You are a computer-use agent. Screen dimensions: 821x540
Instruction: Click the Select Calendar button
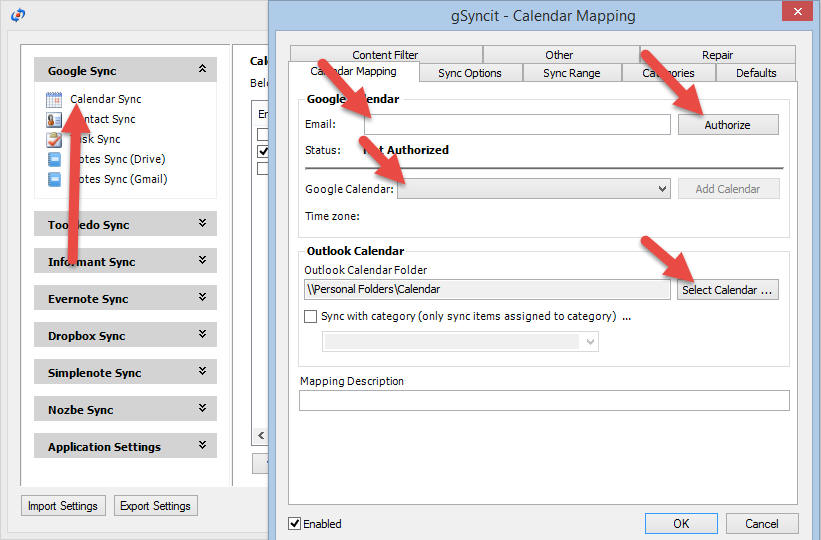pyautogui.click(x=727, y=290)
